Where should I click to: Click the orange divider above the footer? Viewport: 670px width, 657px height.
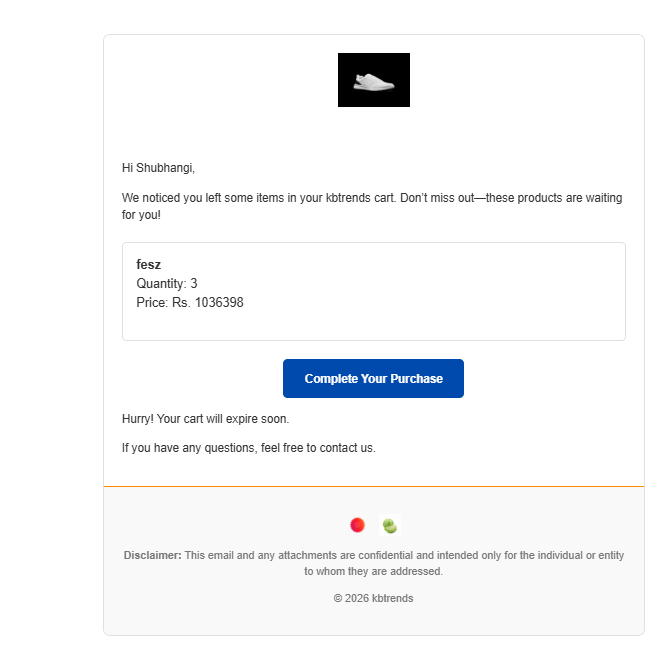tap(373, 486)
